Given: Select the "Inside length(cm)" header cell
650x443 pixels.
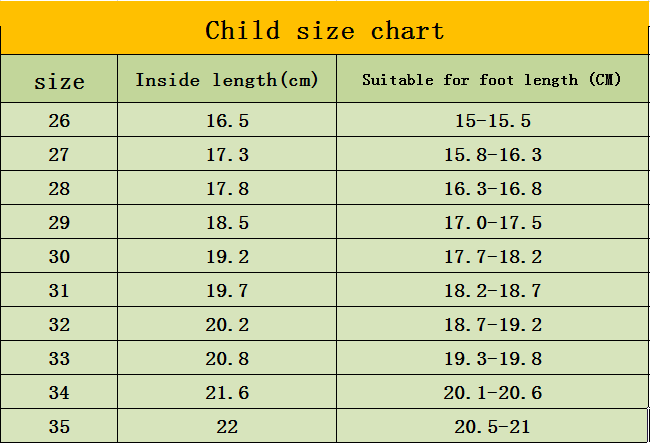Looking at the screenshot, I should coord(227,80).
